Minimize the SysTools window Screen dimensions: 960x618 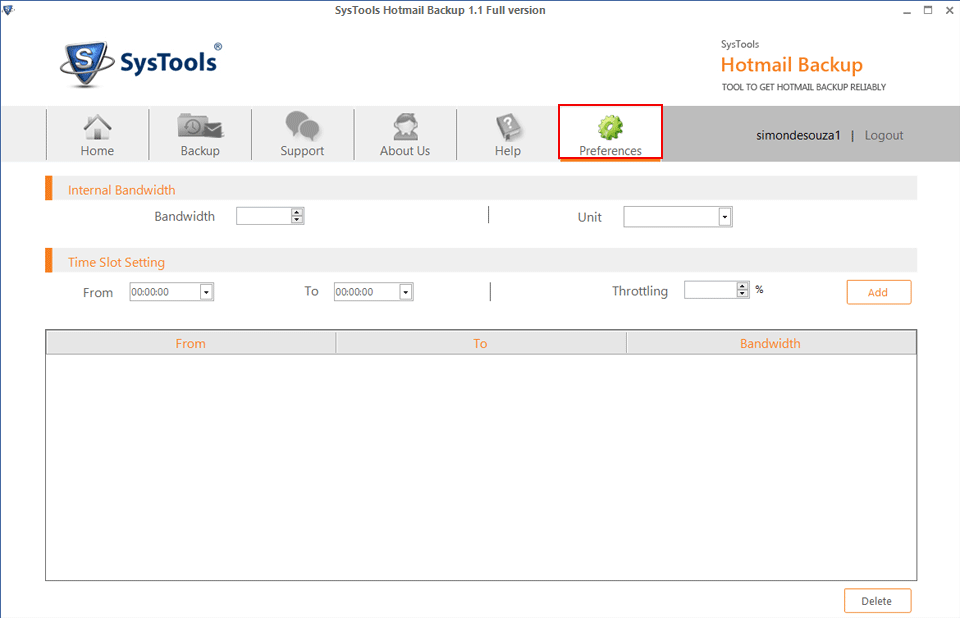(x=907, y=10)
